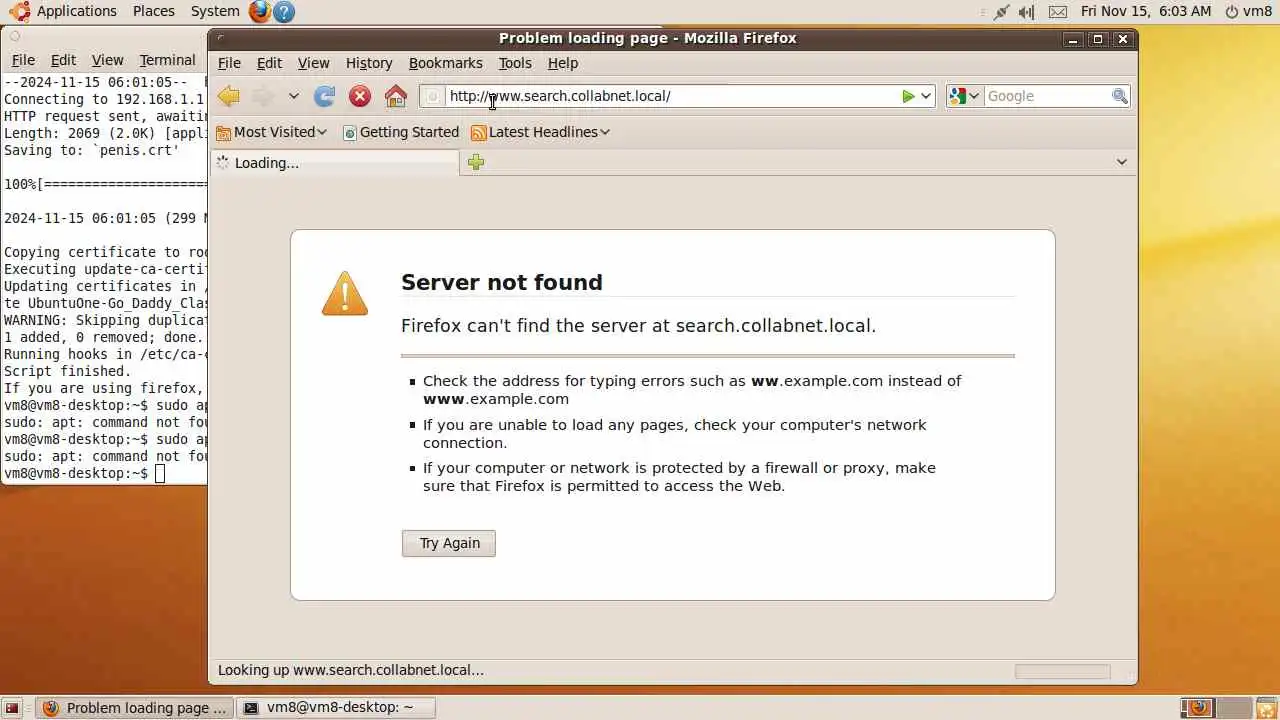1280x720 pixels.
Task: Click status text Looking up www.search.collabnet.local
Action: coord(351,670)
